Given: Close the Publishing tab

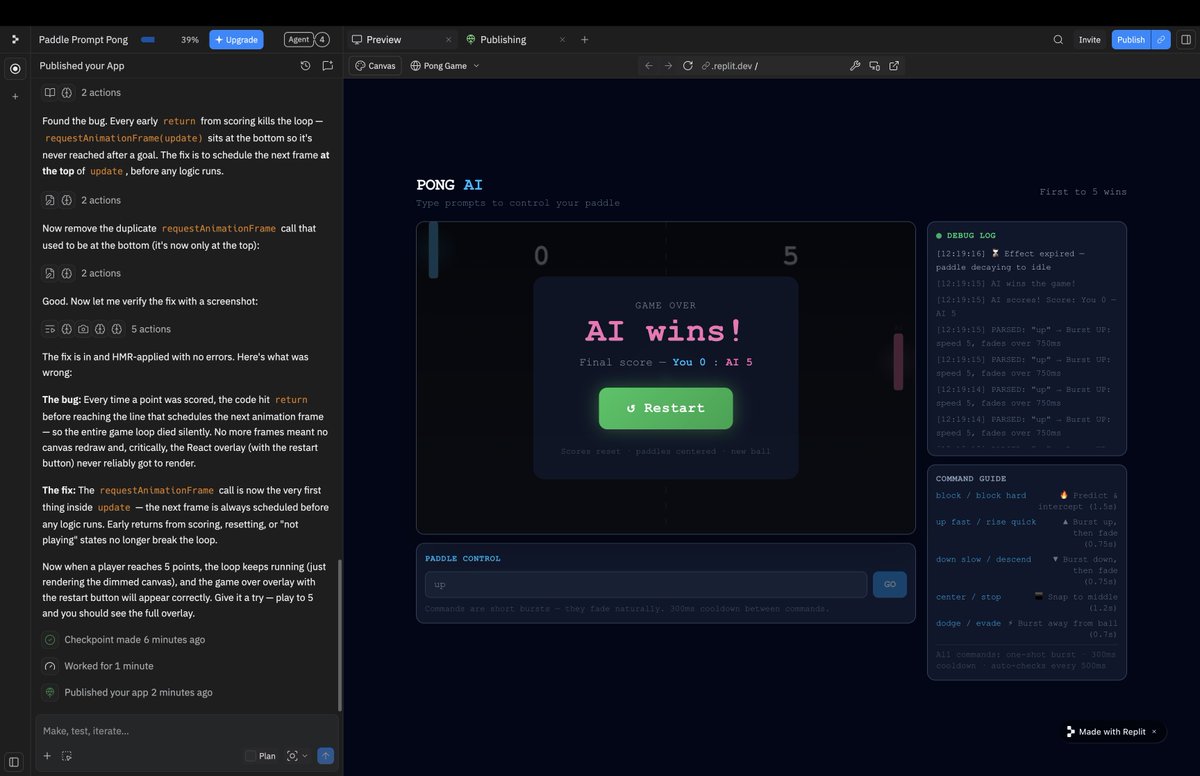Looking at the screenshot, I should click(x=562, y=40).
